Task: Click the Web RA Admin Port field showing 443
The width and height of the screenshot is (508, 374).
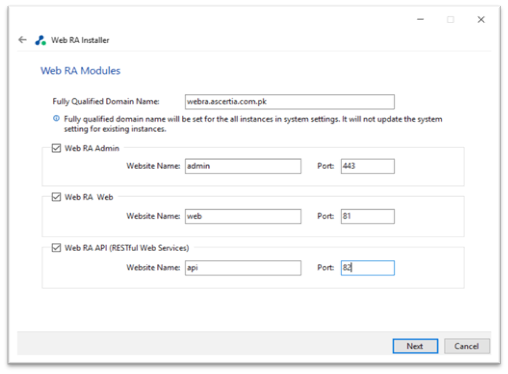Action: [x=368, y=166]
